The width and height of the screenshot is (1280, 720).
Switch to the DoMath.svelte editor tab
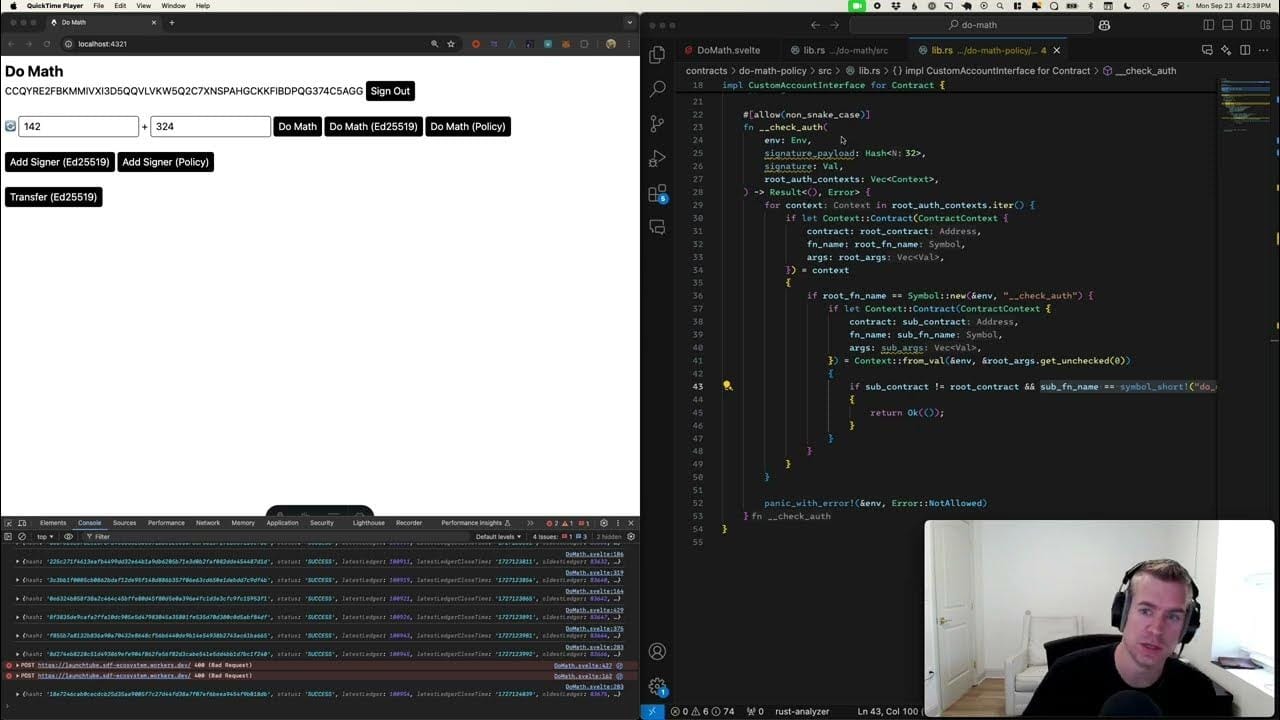pos(728,50)
